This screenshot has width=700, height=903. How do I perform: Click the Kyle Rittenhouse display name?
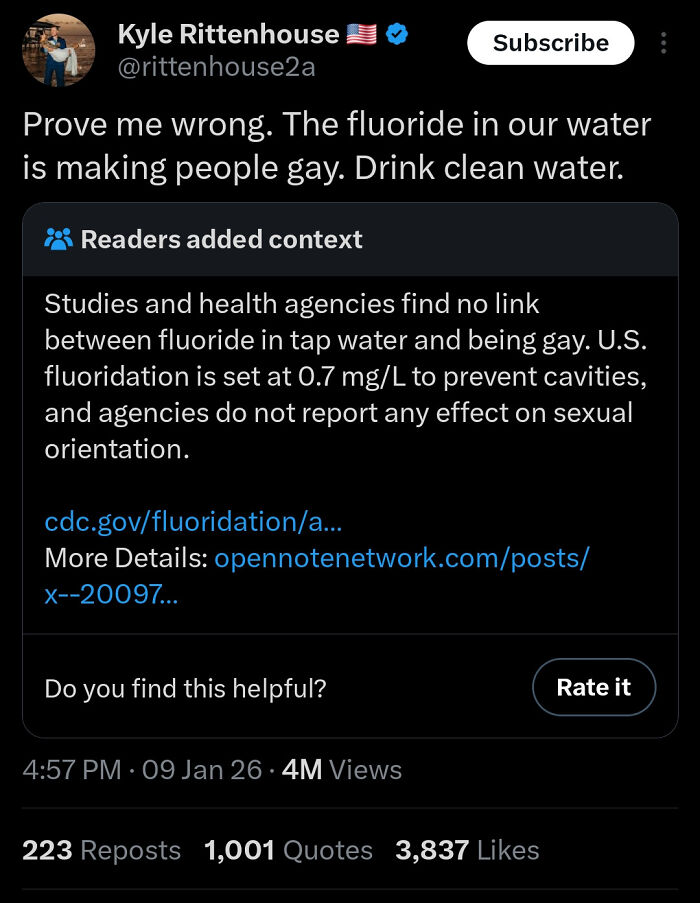(227, 33)
